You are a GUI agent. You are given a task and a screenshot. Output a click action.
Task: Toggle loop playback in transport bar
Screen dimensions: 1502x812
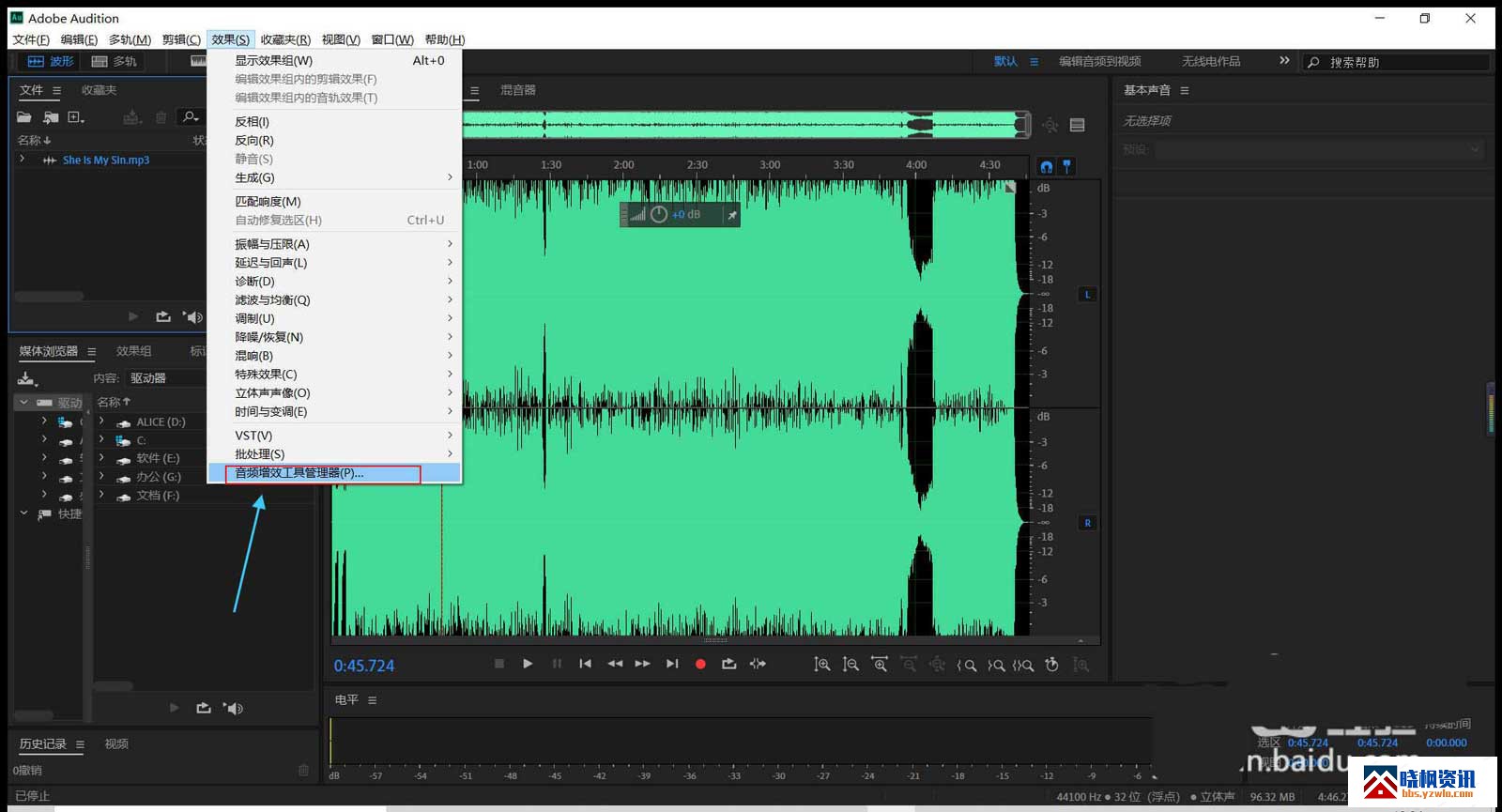coord(728,664)
